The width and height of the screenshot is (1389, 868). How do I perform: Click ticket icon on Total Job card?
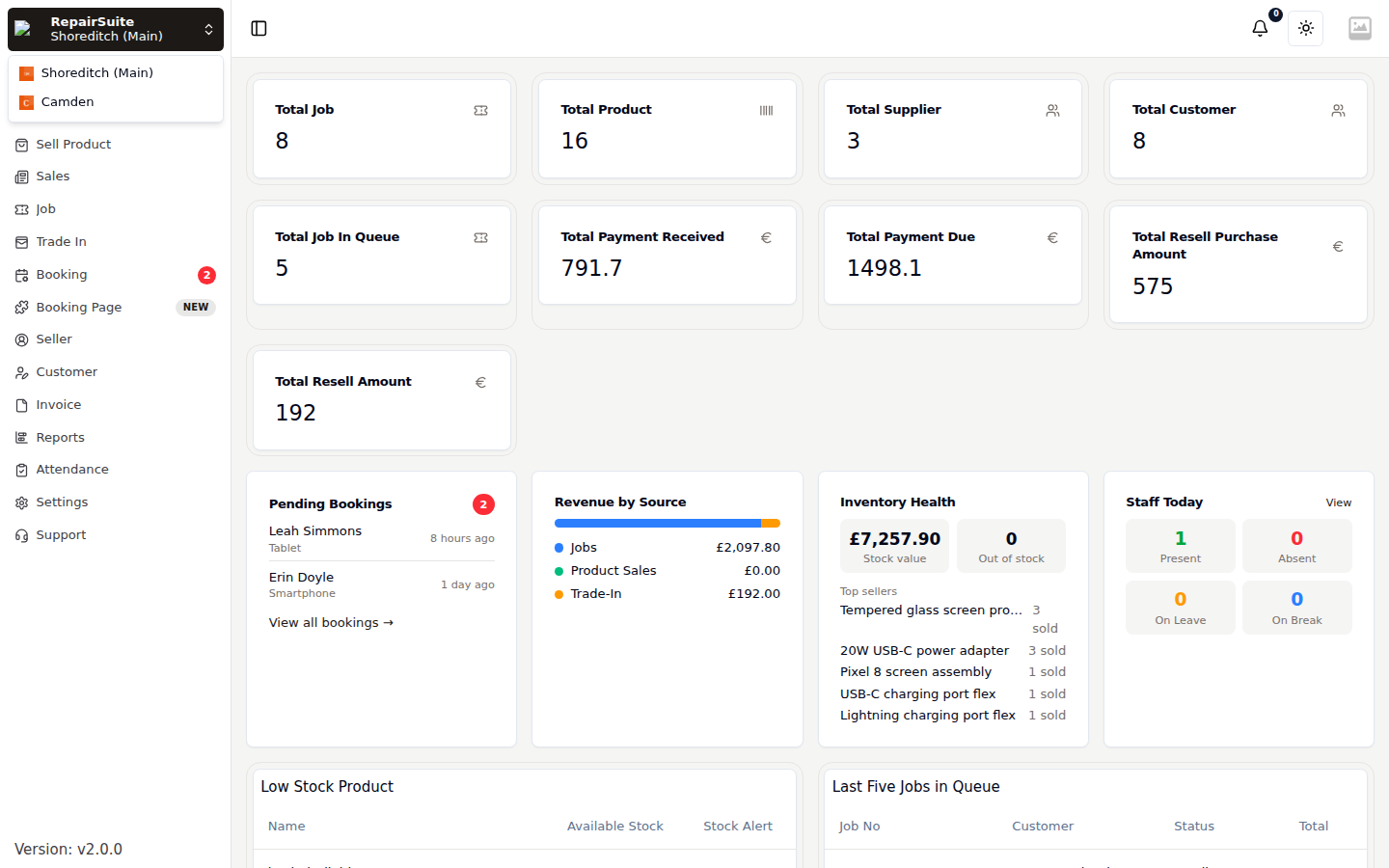[480, 111]
